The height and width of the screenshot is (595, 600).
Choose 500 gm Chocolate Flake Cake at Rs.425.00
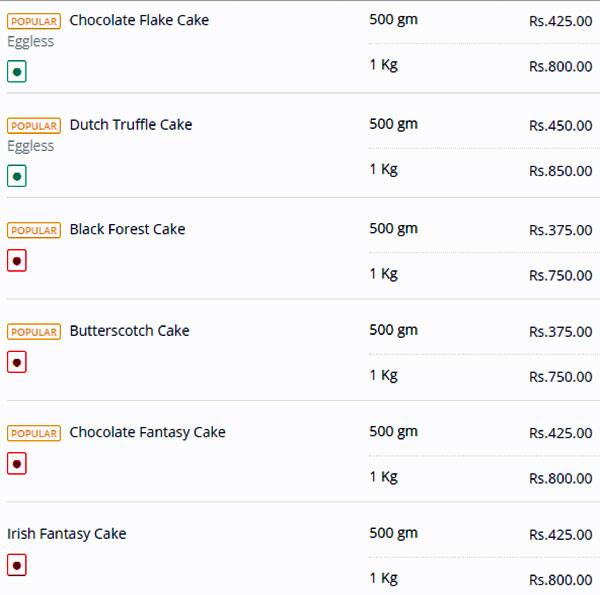560,21
